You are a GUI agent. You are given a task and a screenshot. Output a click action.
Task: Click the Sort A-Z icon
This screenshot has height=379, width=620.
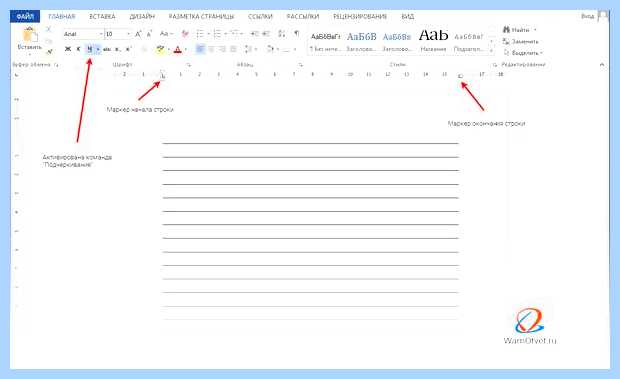pyautogui.click(x=282, y=34)
